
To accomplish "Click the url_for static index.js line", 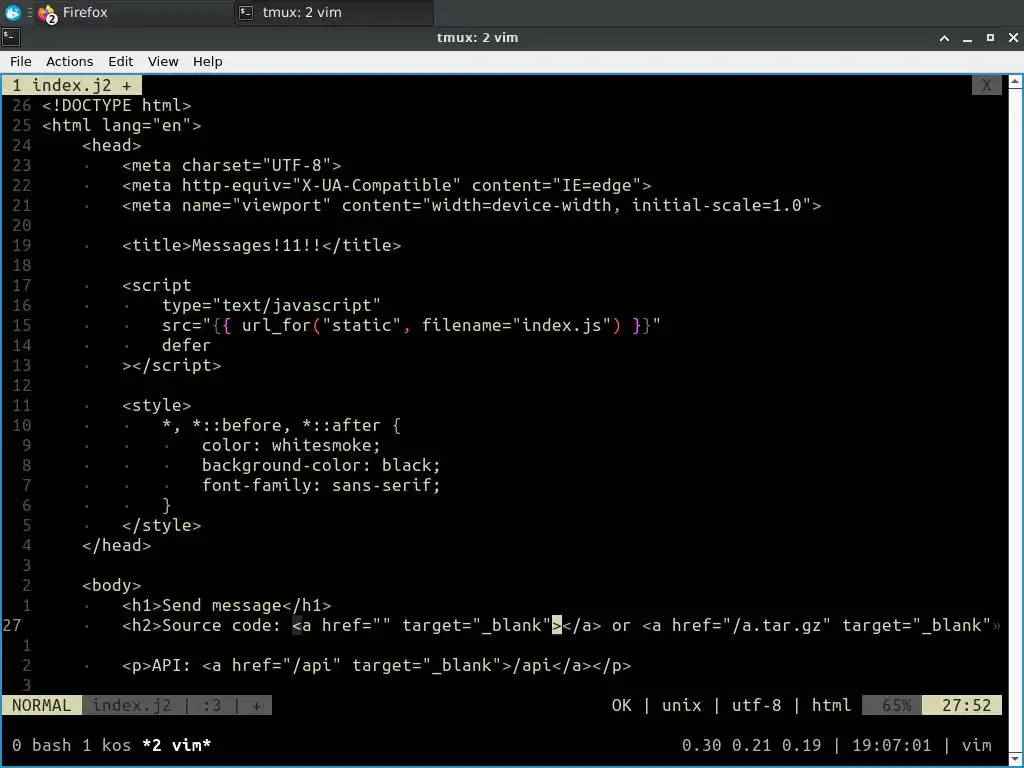I will pos(411,325).
